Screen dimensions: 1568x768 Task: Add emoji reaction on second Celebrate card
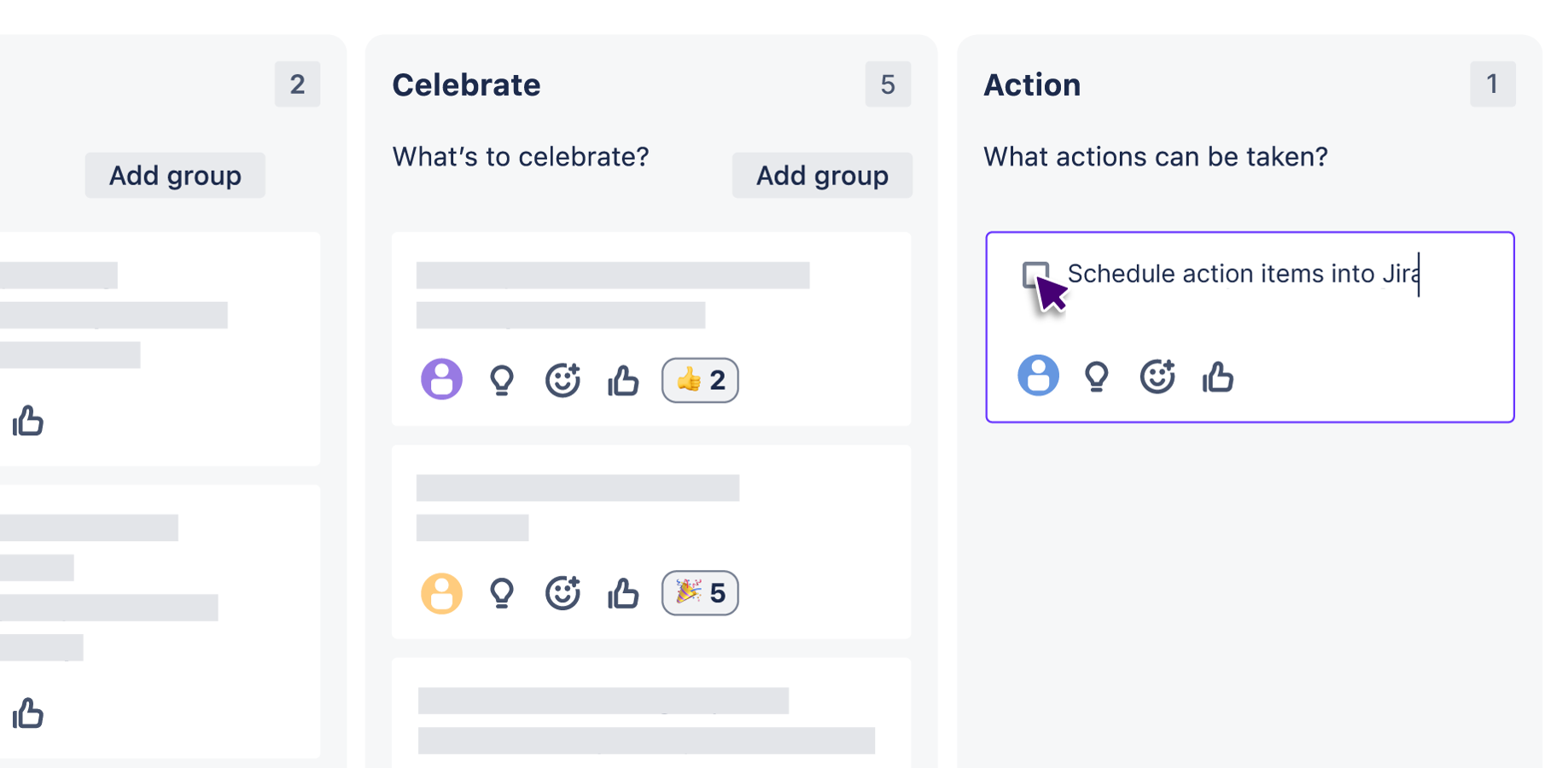click(x=562, y=593)
